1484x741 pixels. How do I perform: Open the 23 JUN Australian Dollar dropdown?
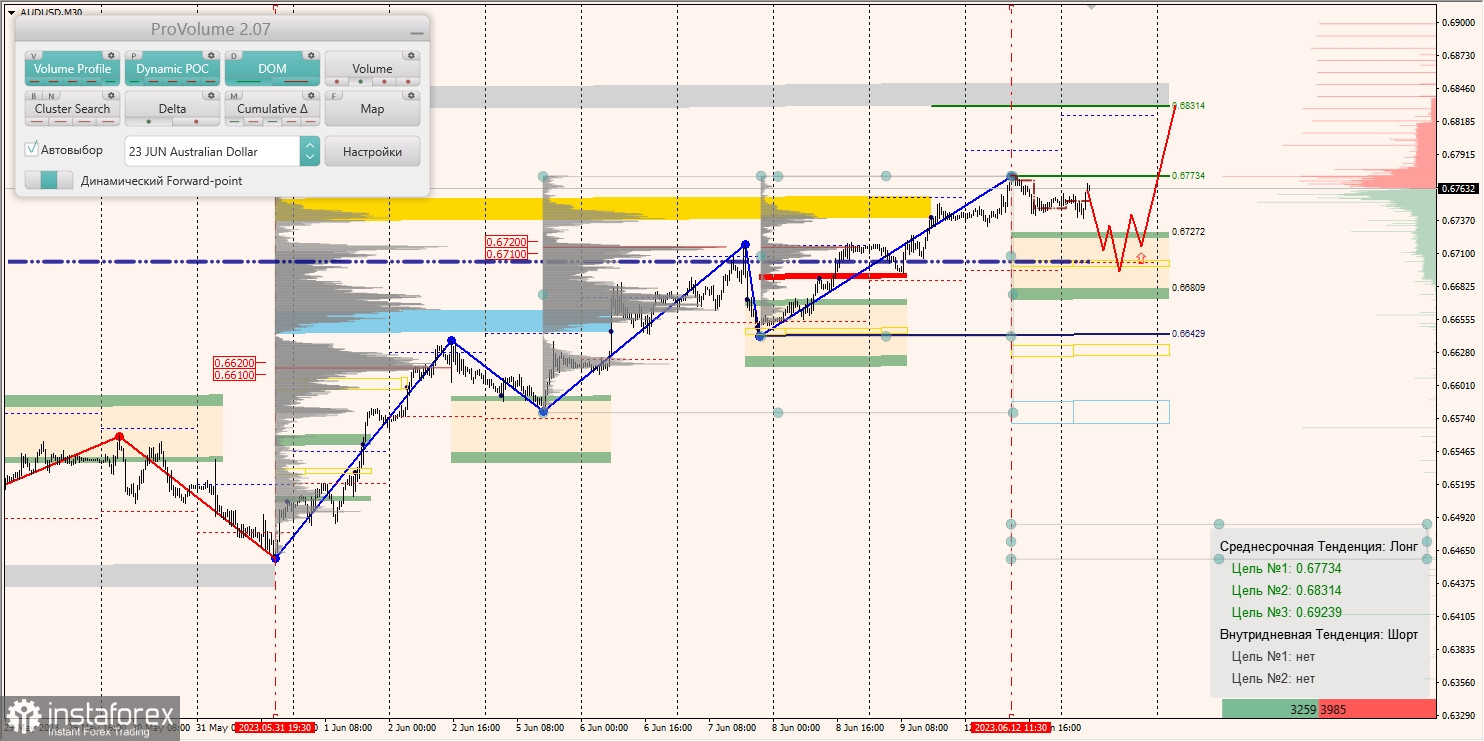[x=212, y=151]
